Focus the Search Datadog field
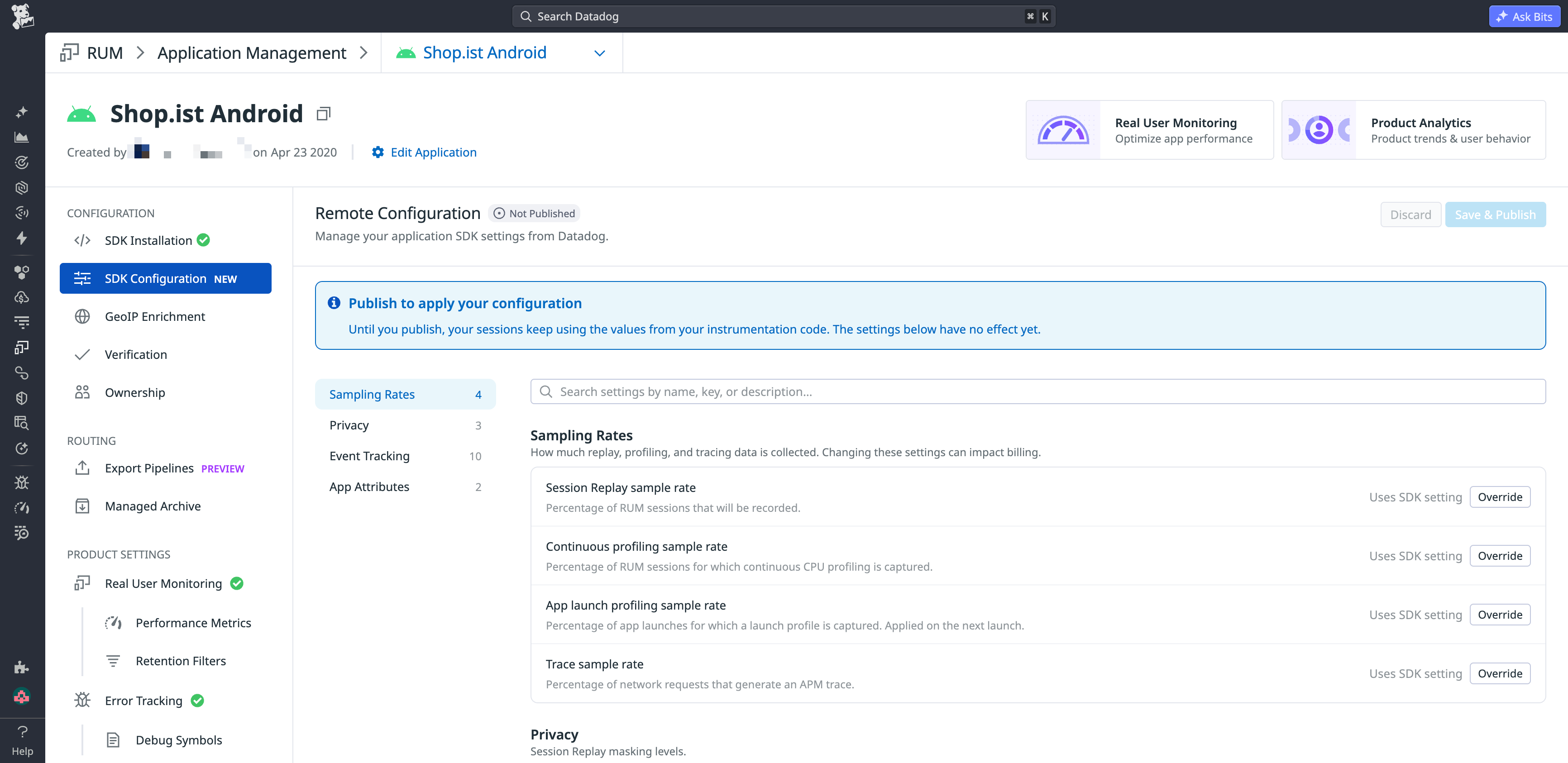The width and height of the screenshot is (1568, 763). click(784, 16)
